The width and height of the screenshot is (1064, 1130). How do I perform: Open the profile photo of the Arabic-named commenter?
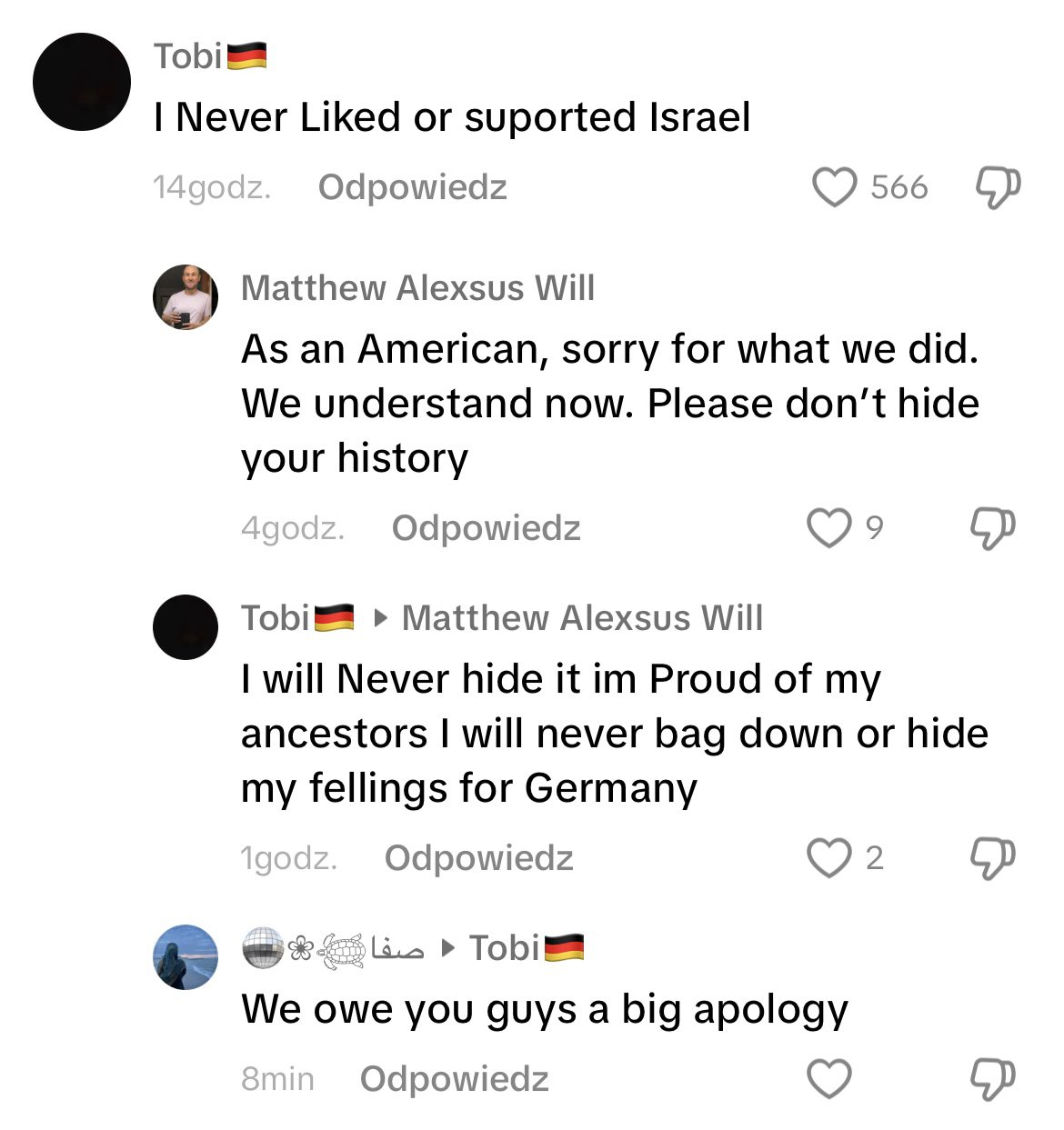186,957
